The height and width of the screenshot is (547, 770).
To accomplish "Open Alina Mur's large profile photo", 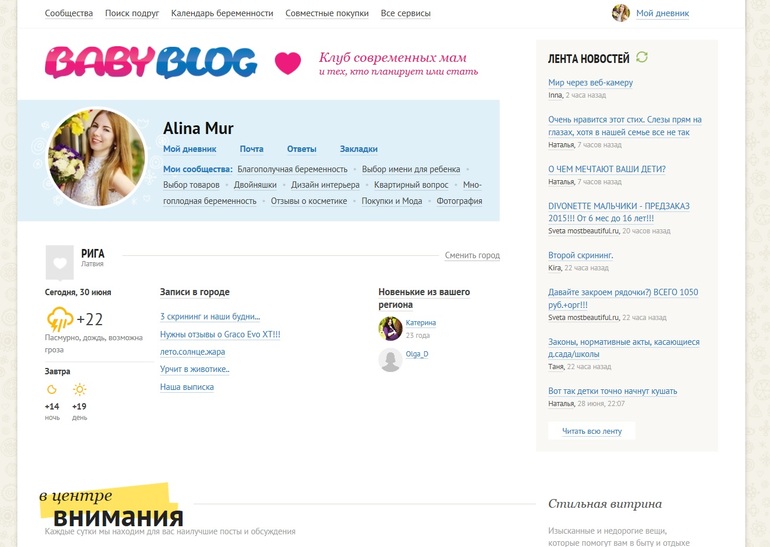I will [x=97, y=158].
